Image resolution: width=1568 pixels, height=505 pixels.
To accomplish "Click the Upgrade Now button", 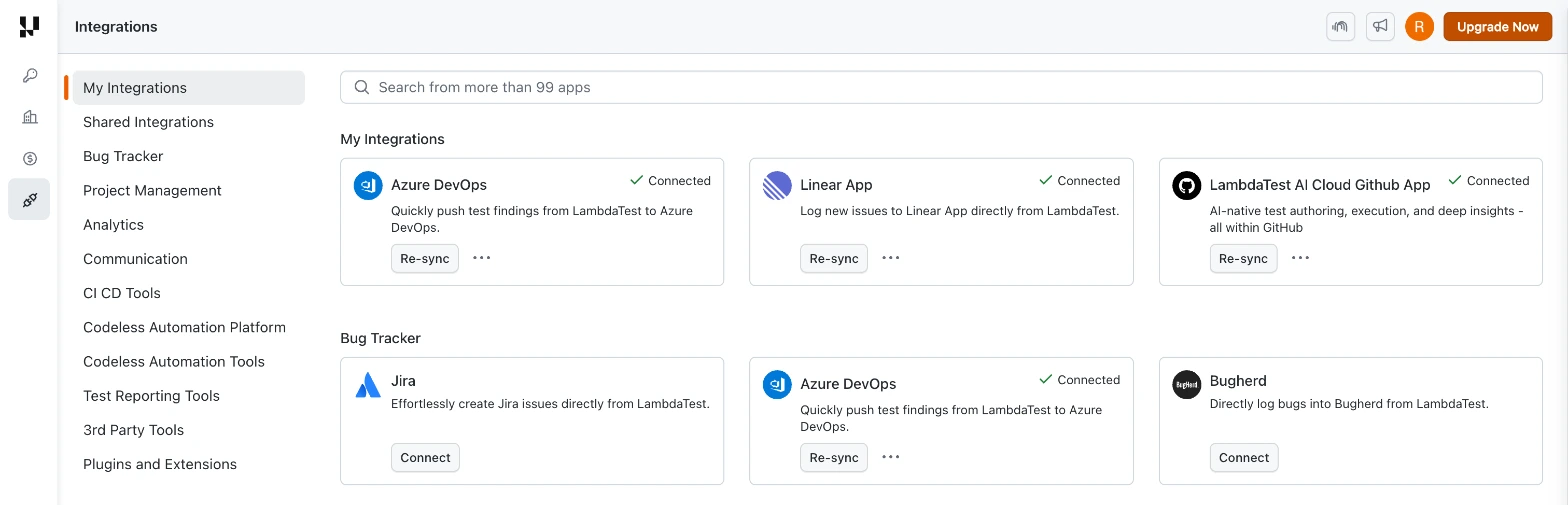I will [x=1497, y=27].
